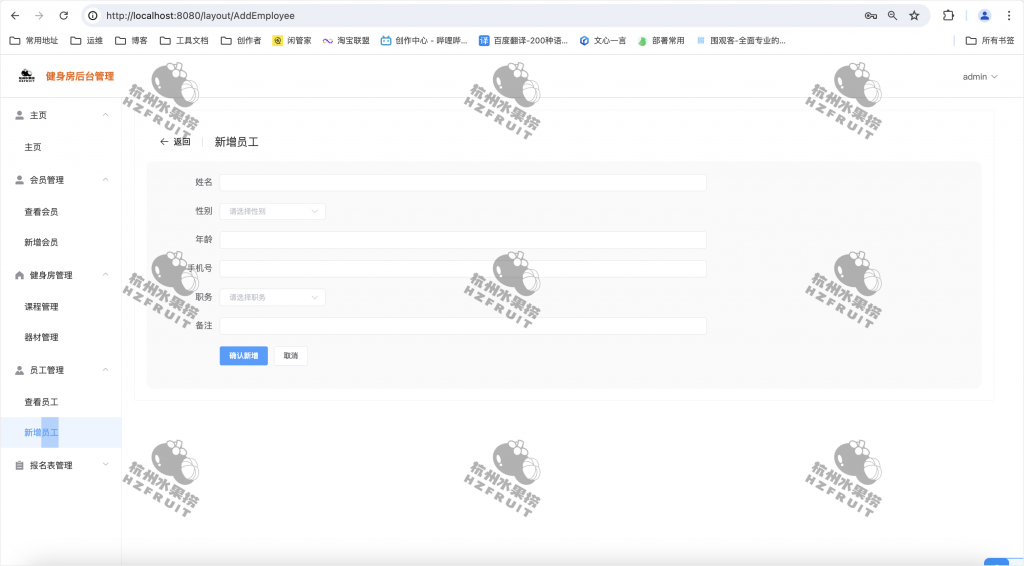Click the 健身房管理 house icon in the sidebar

(20, 275)
